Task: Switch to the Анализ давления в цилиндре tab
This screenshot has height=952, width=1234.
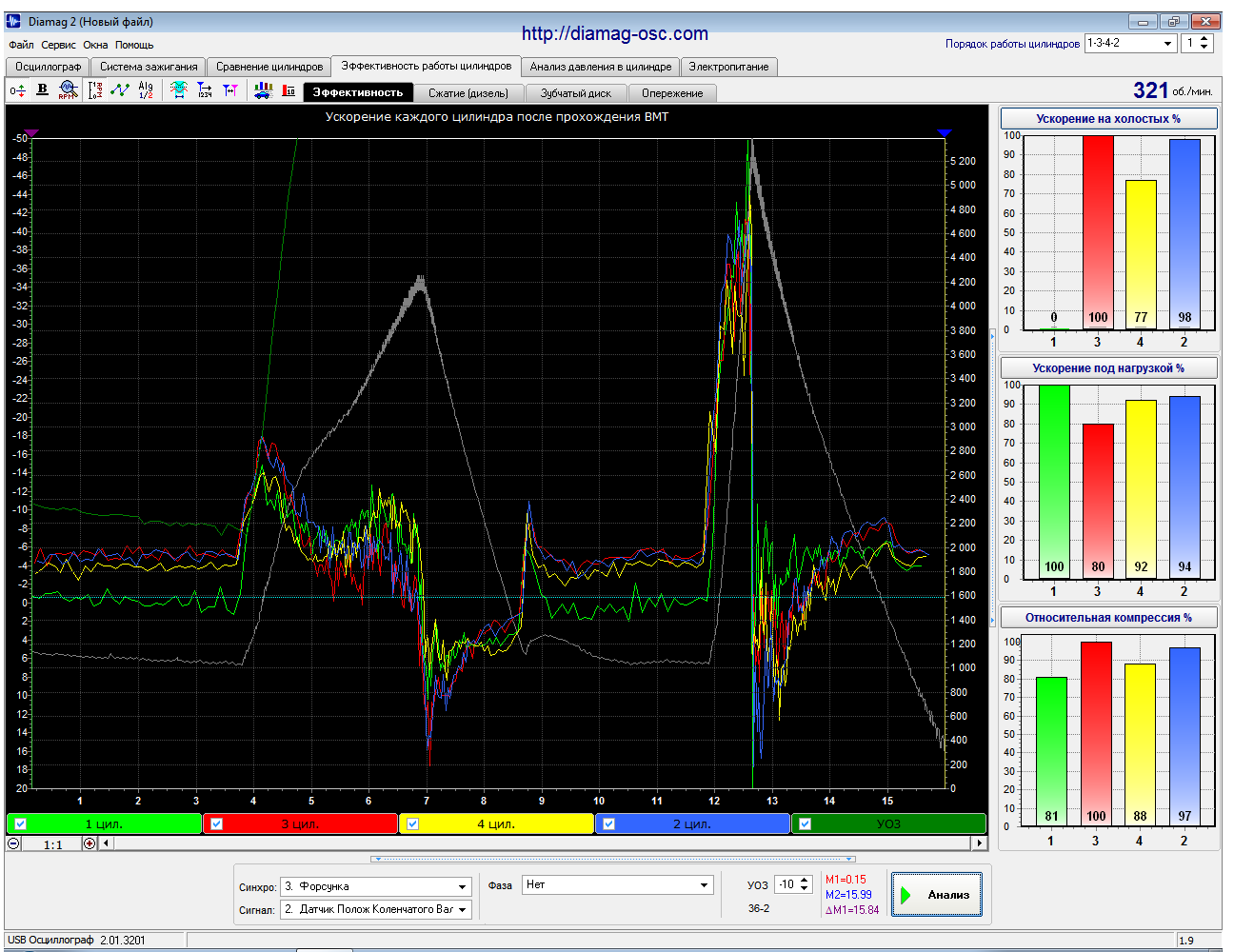Action: 601,67
